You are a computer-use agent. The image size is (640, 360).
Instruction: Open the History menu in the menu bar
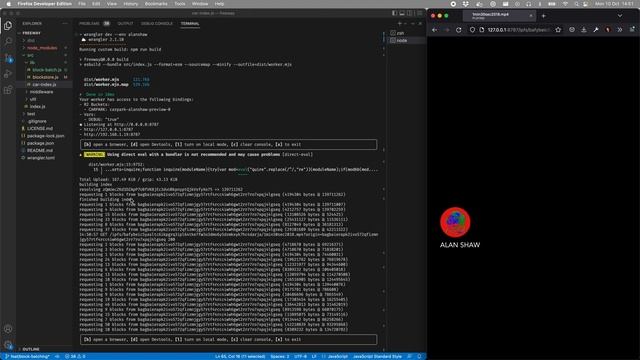pos(131,4)
